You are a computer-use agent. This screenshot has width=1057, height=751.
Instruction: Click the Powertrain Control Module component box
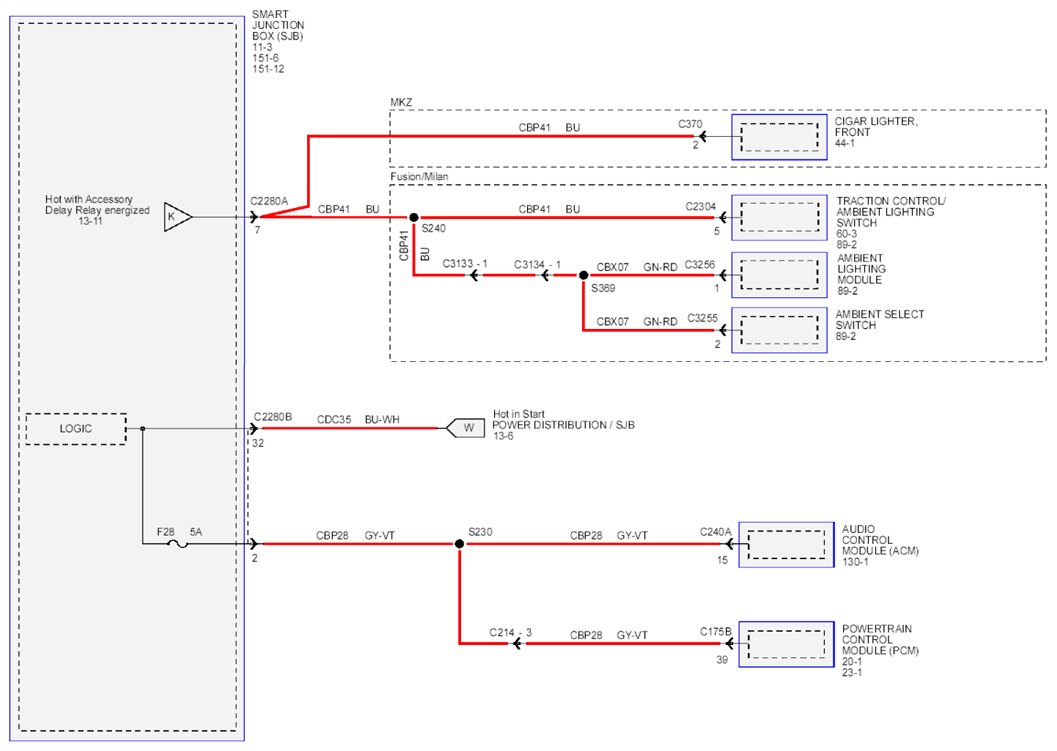[787, 644]
